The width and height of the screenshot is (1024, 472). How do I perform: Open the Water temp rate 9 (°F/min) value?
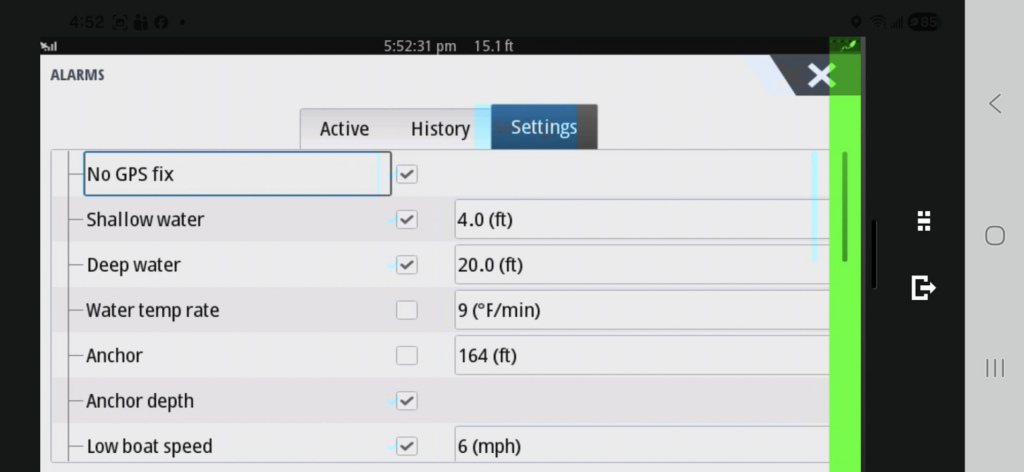pyautogui.click(x=640, y=310)
